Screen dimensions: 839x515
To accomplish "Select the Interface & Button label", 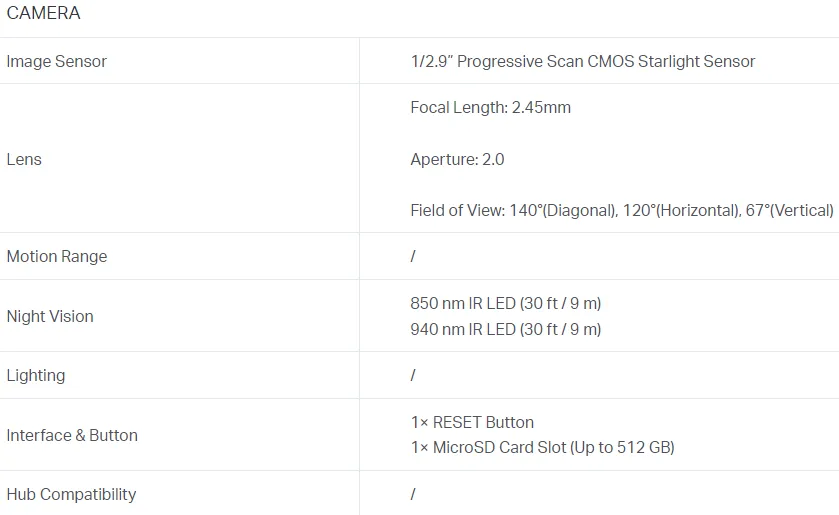I will pyautogui.click(x=72, y=435).
